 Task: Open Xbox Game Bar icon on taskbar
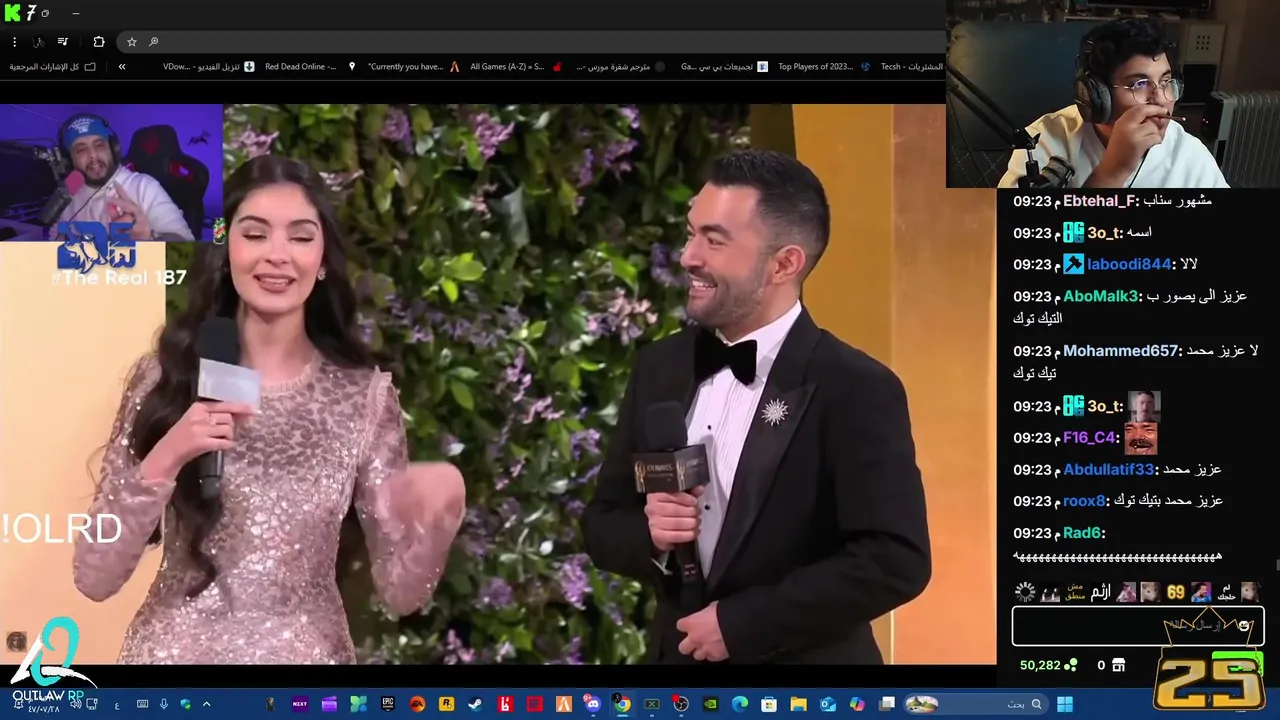coord(652,704)
